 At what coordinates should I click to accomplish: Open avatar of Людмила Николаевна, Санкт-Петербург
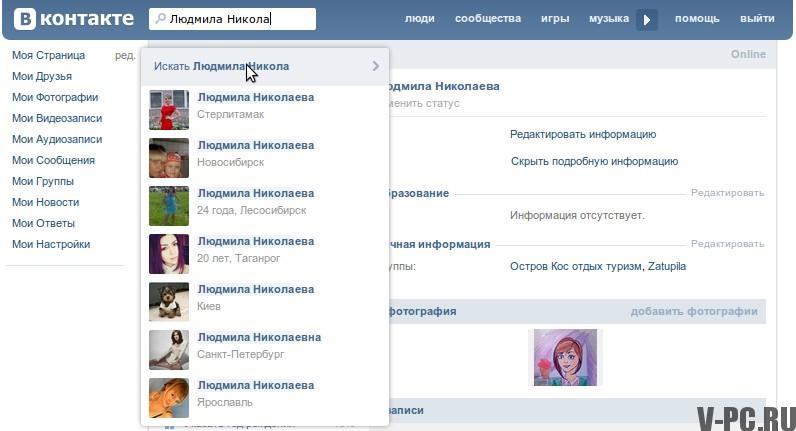tap(169, 350)
